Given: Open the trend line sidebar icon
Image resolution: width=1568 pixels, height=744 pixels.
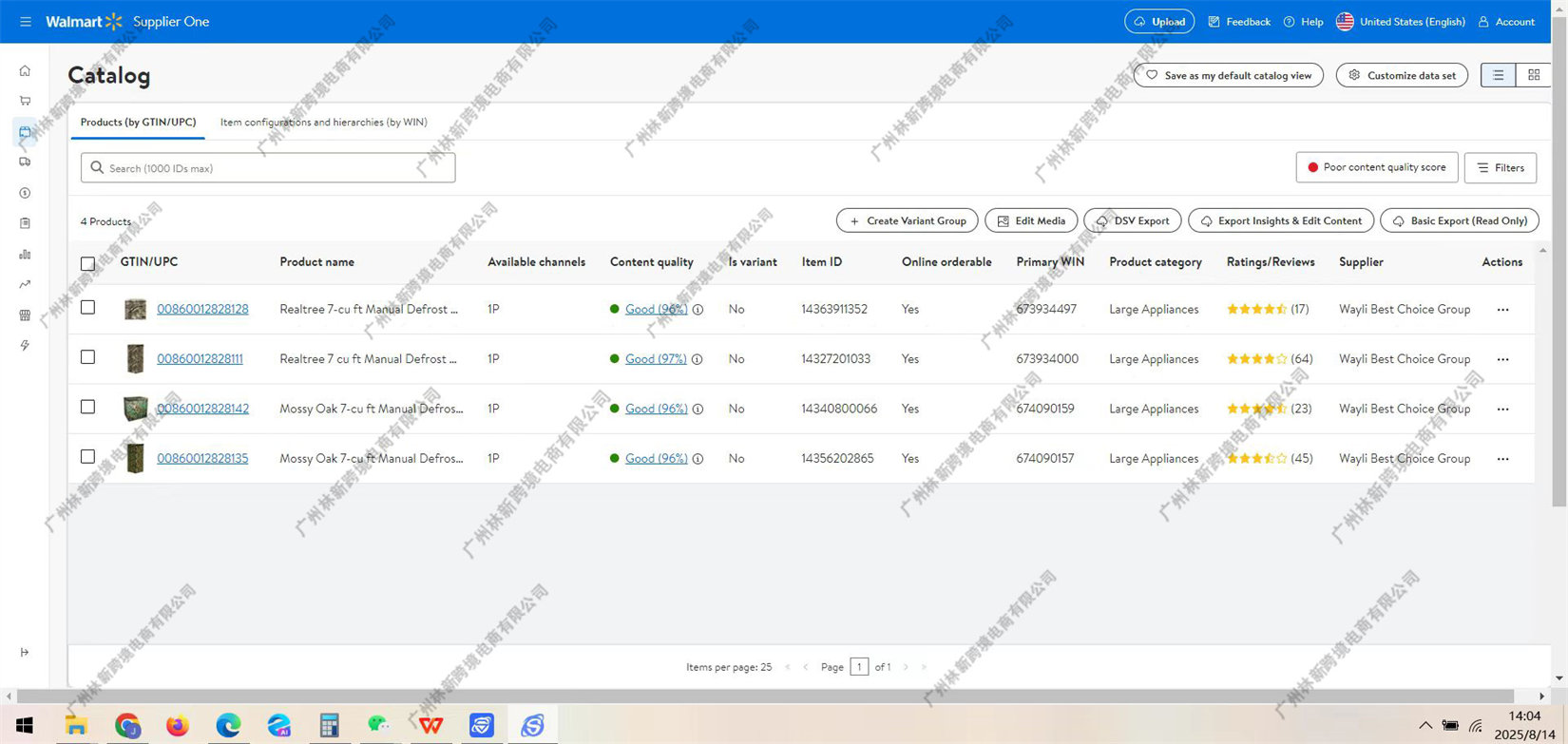Looking at the screenshot, I should coord(25,284).
